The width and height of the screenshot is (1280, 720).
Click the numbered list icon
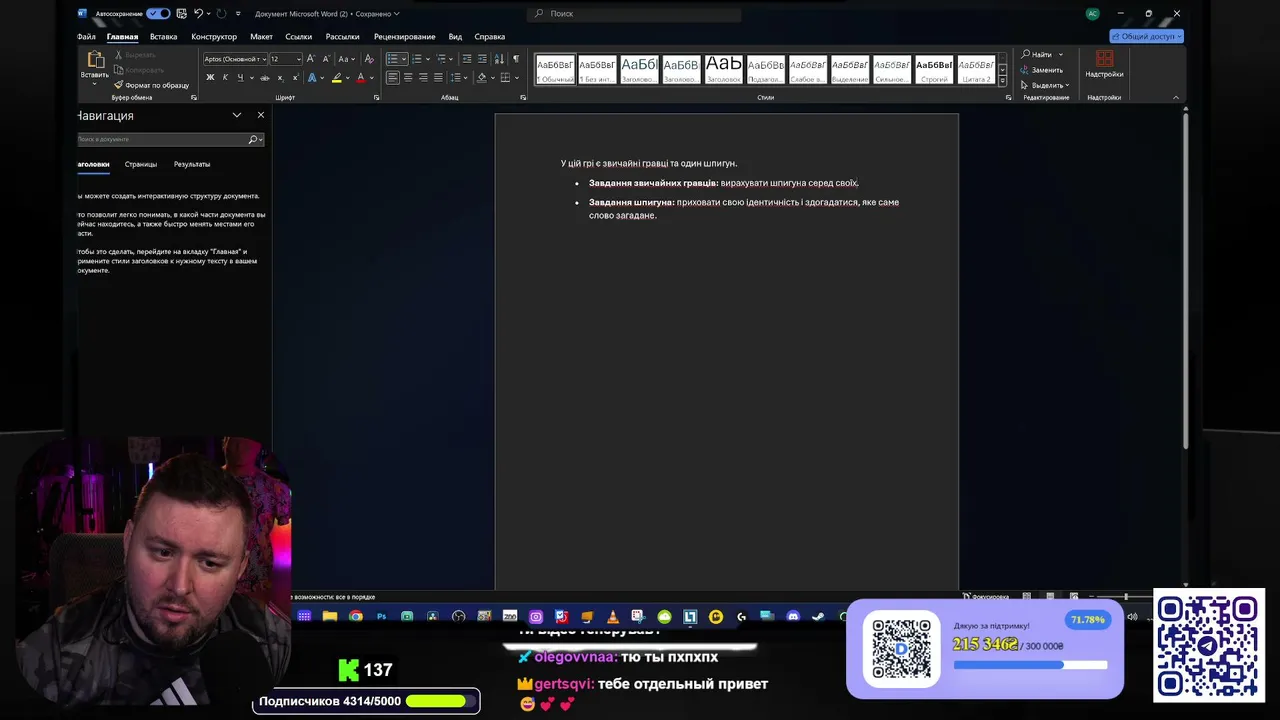tap(417, 59)
